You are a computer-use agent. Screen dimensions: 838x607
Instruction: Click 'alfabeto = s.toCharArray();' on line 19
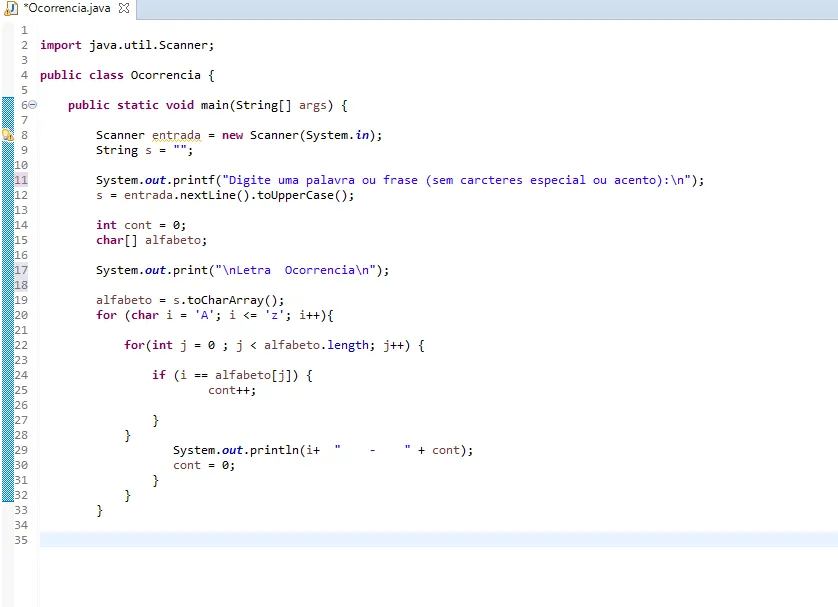[x=190, y=300]
